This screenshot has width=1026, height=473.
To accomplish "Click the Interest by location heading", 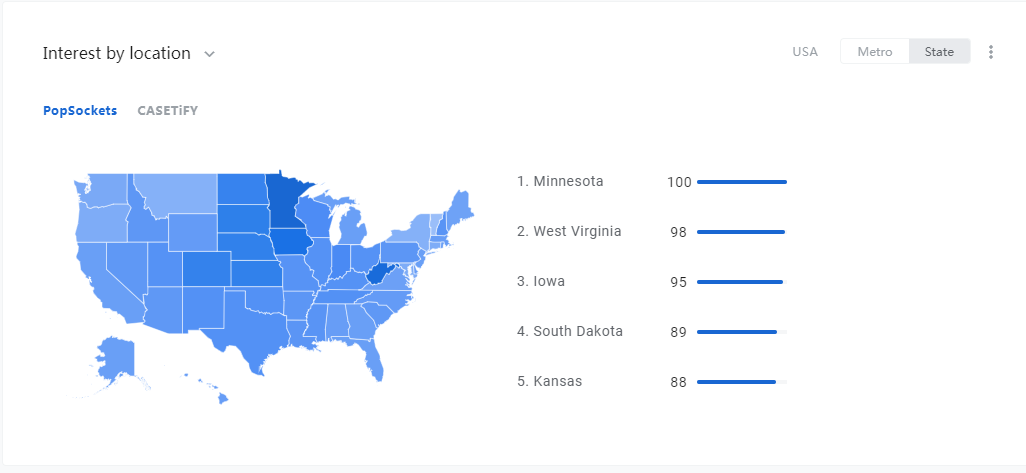I will click(116, 53).
